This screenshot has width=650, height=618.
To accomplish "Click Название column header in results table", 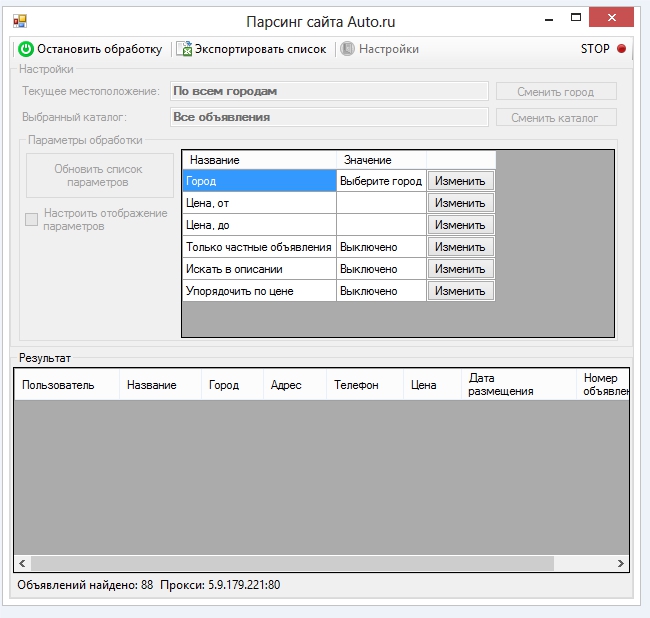I will click(x=160, y=385).
